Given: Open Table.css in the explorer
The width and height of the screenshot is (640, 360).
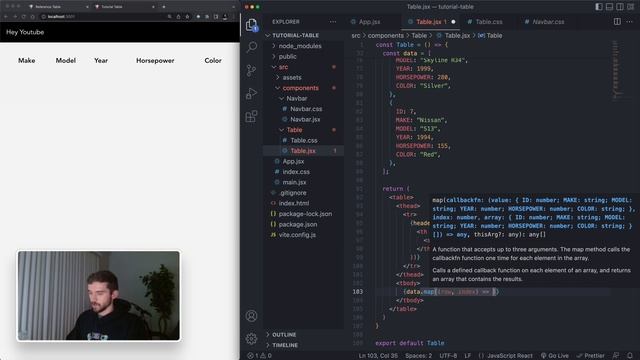Looking at the screenshot, I should point(304,140).
